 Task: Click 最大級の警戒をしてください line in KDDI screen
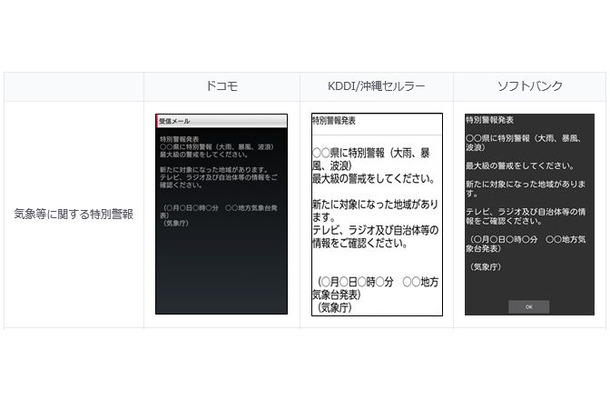374,179
